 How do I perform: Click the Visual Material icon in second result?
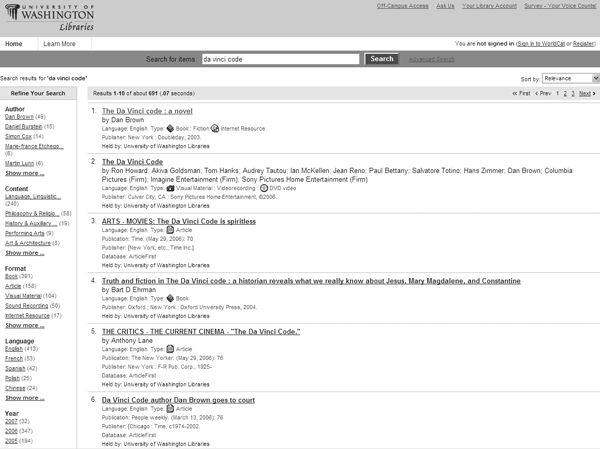(x=169, y=187)
